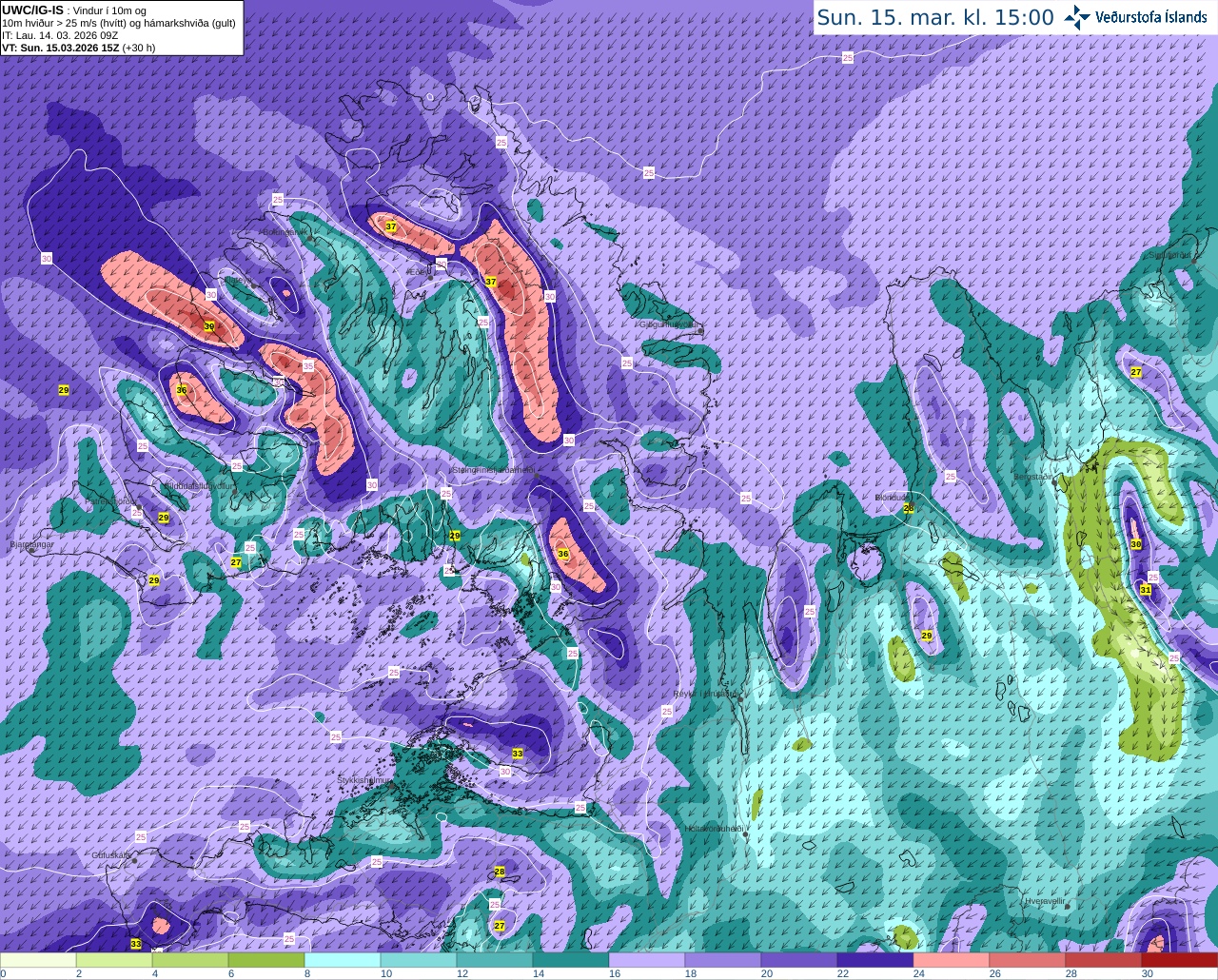Pick the green 4–6 legend swatch
This screenshot has width=1218, height=980.
190,960
